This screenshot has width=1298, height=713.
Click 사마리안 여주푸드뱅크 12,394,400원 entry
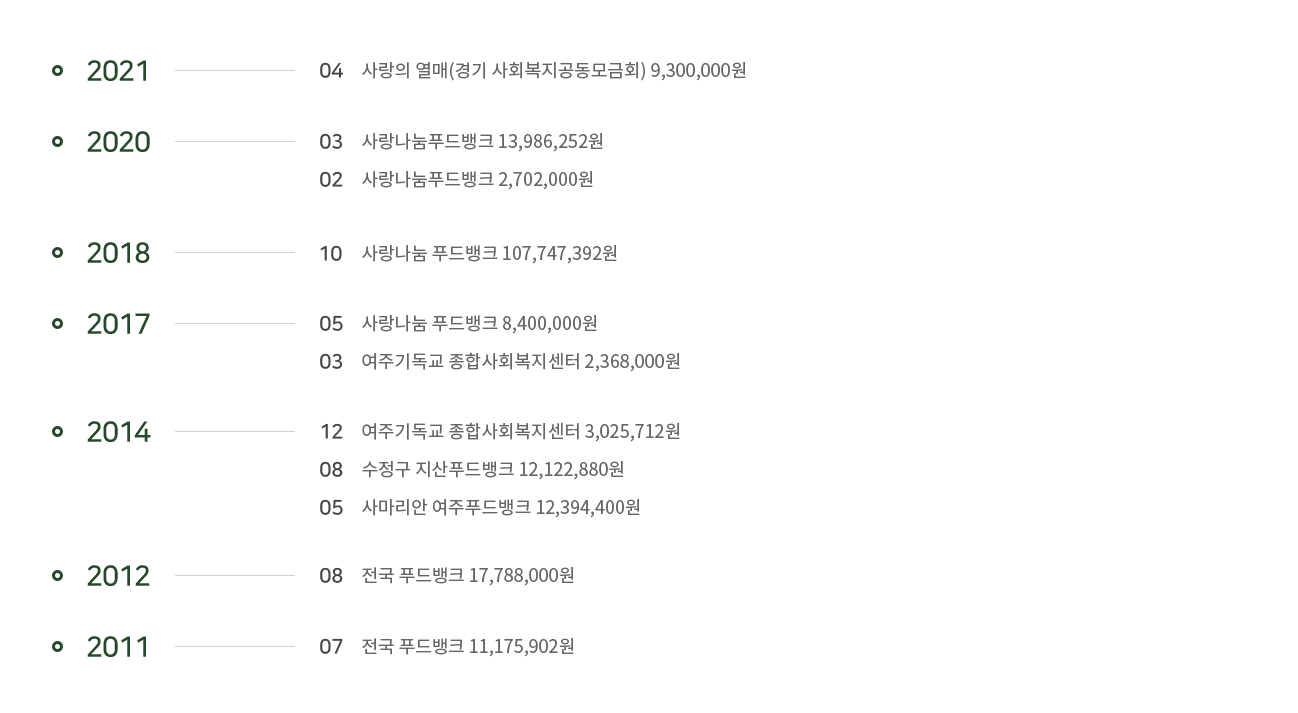(x=501, y=507)
